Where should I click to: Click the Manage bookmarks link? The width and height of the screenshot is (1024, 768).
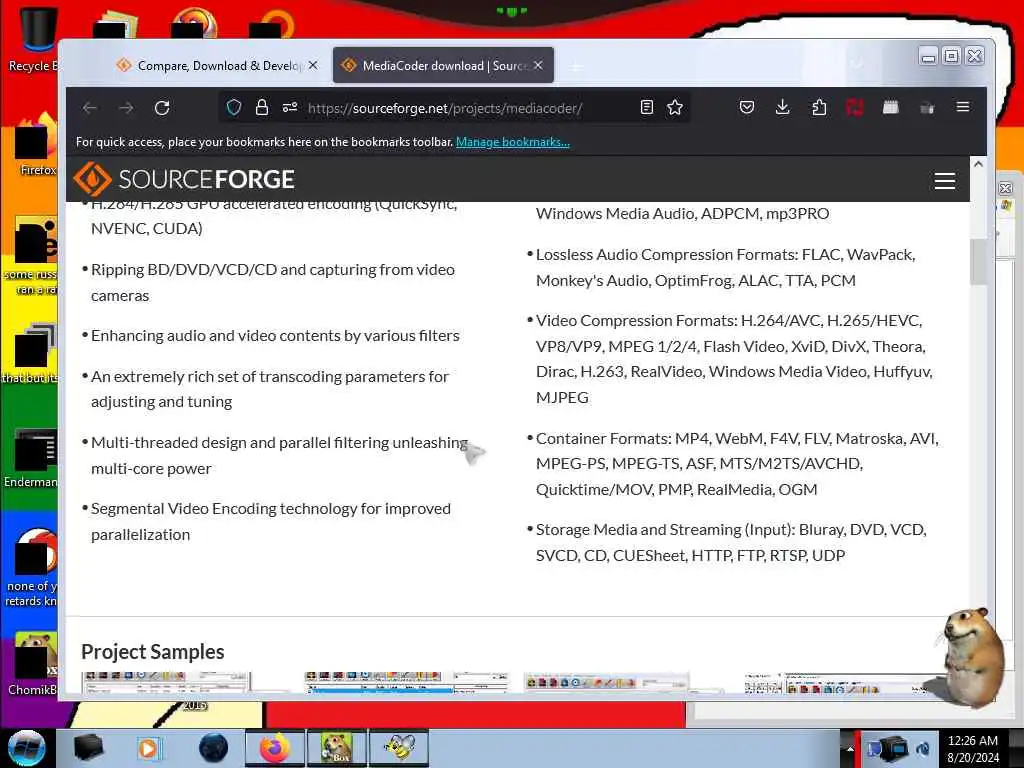point(513,142)
